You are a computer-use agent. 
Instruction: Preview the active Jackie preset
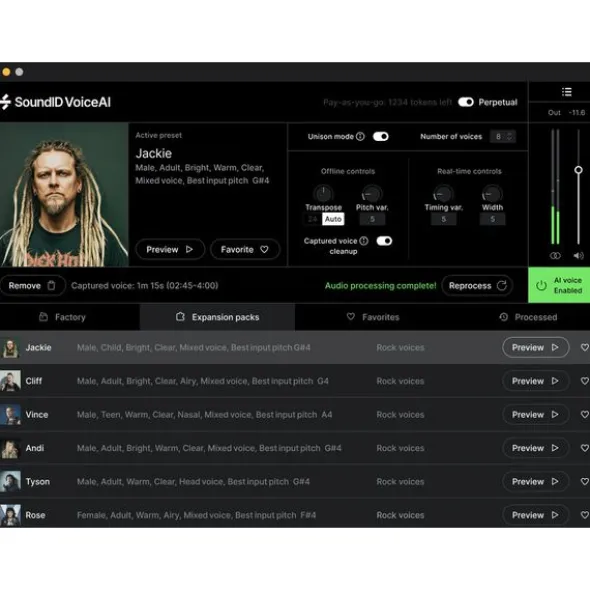pyautogui.click(x=170, y=250)
